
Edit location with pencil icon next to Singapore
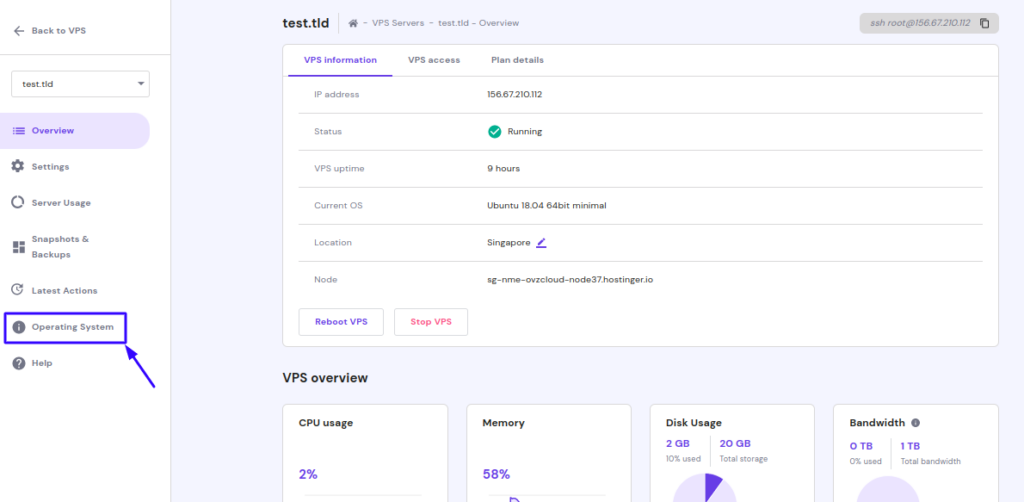click(x=541, y=242)
